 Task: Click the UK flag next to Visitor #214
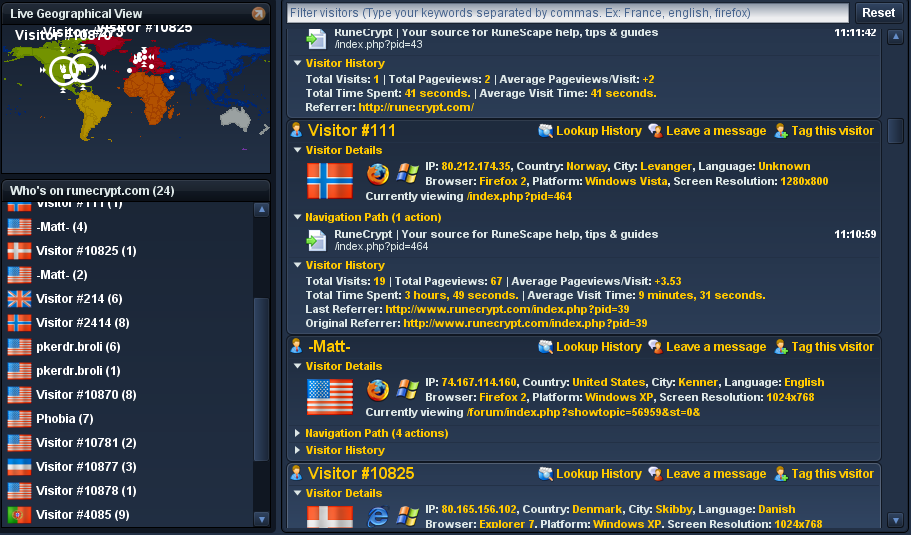point(19,299)
